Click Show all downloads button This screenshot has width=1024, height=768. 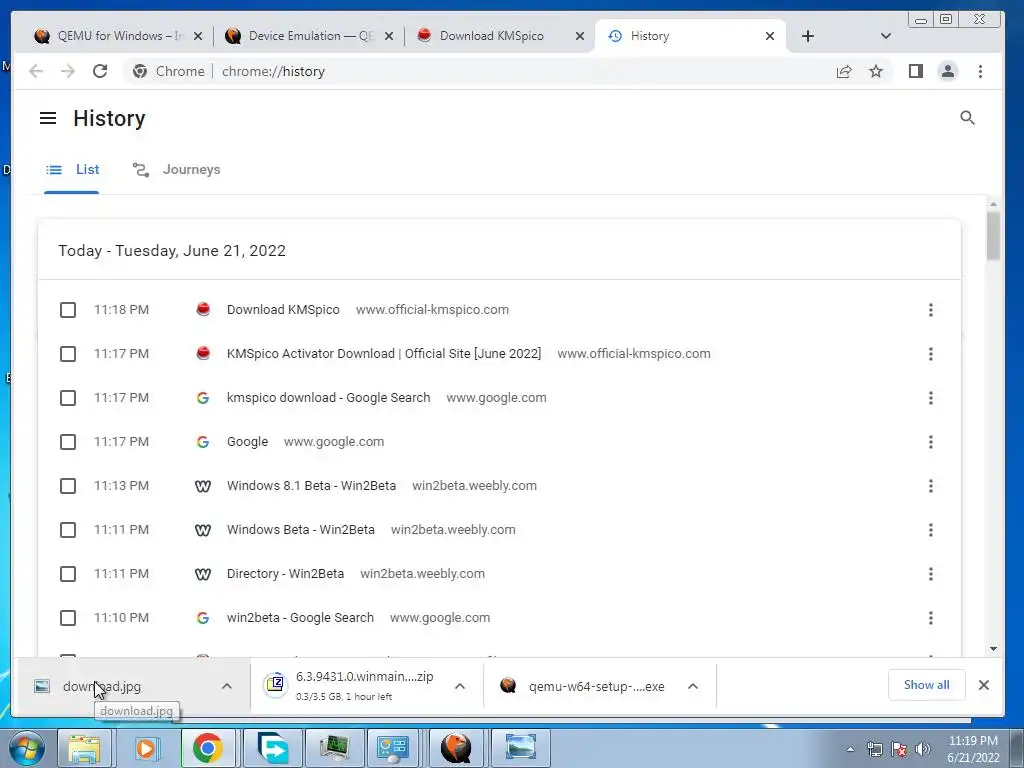click(x=926, y=685)
